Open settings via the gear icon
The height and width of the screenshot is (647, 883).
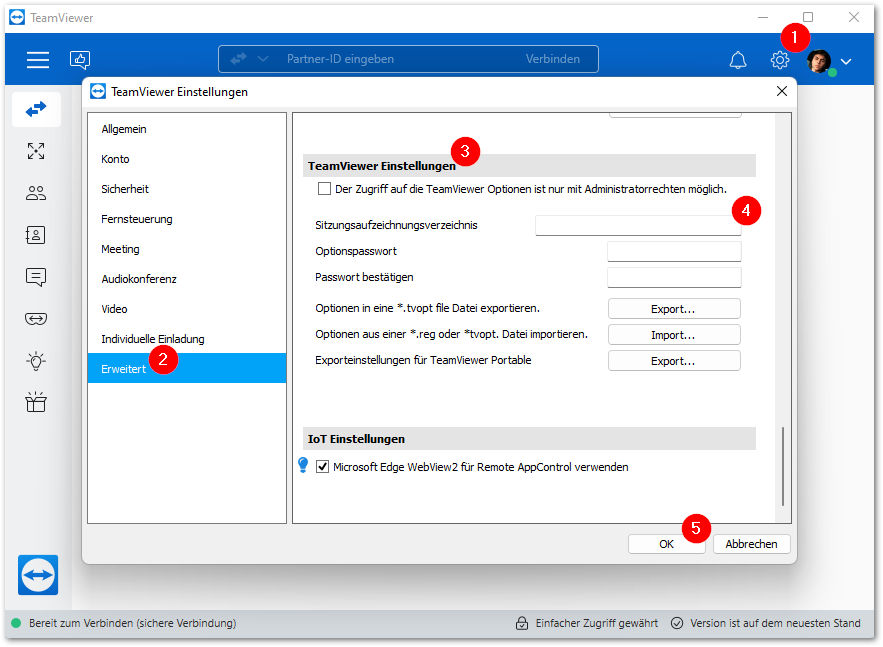click(x=780, y=60)
